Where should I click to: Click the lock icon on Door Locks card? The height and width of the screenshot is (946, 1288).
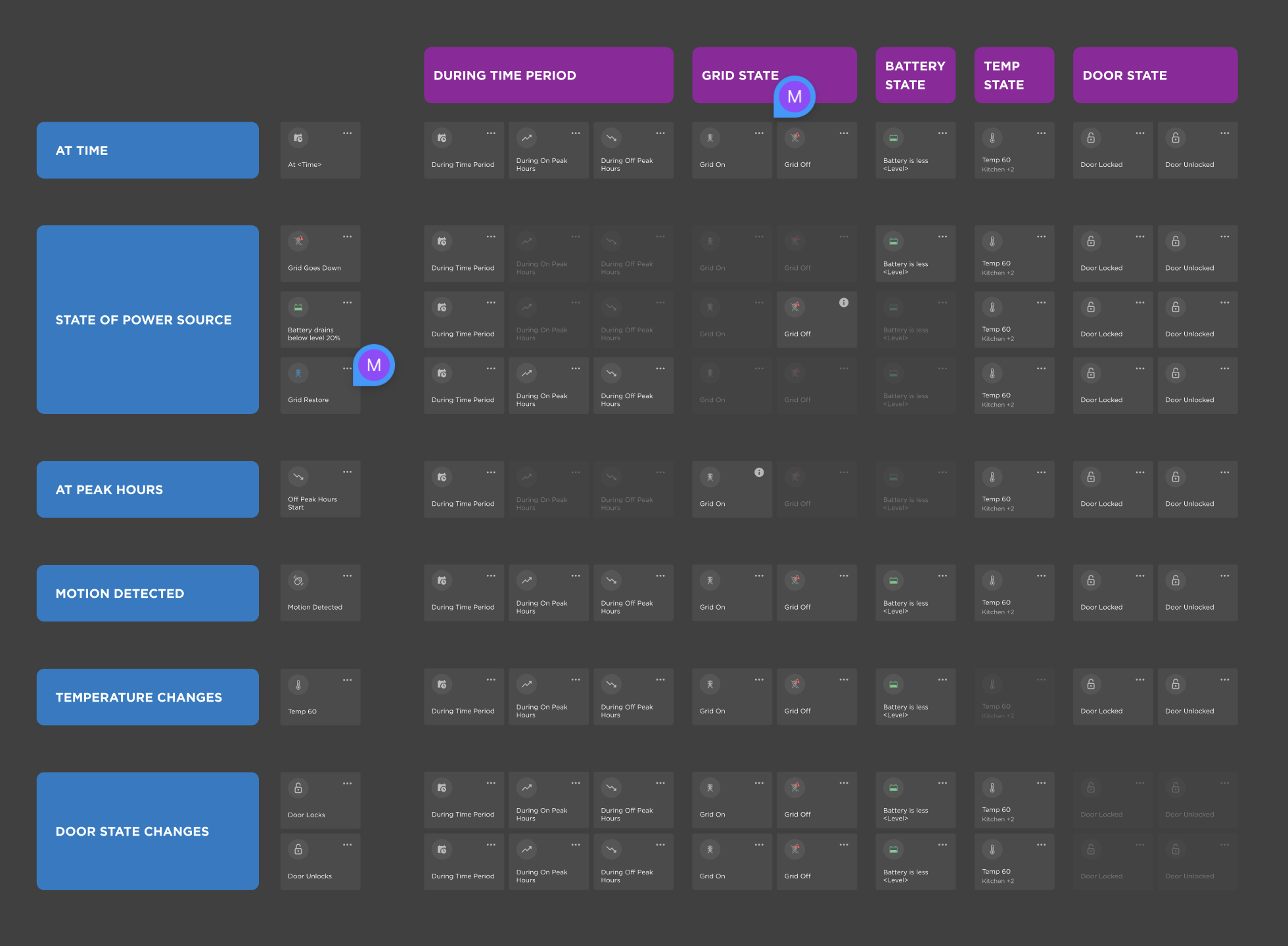(298, 788)
